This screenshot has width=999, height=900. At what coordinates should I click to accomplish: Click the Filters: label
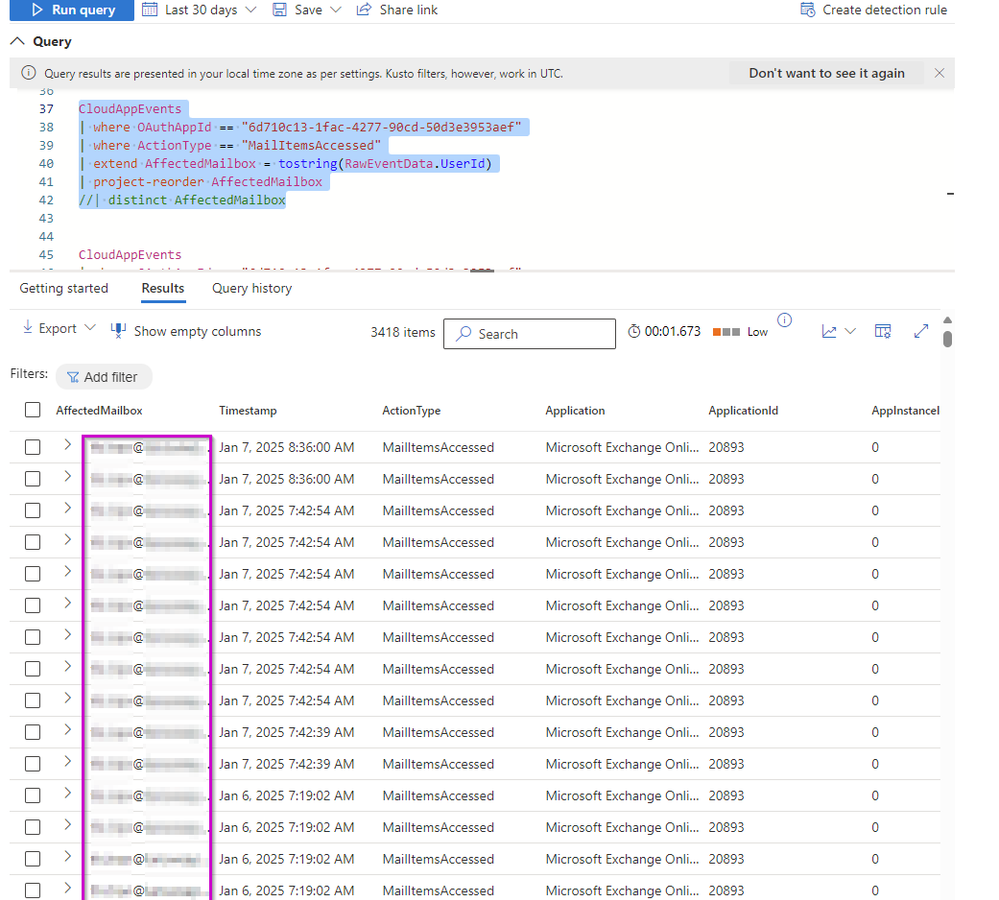click(29, 373)
